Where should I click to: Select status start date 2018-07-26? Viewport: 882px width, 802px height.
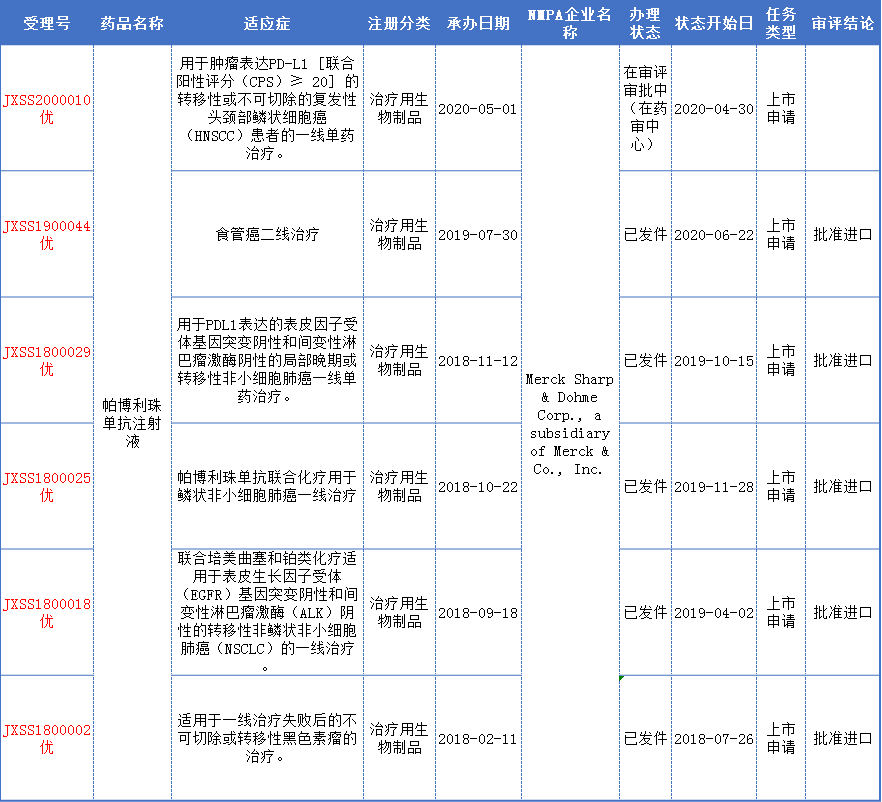(714, 738)
